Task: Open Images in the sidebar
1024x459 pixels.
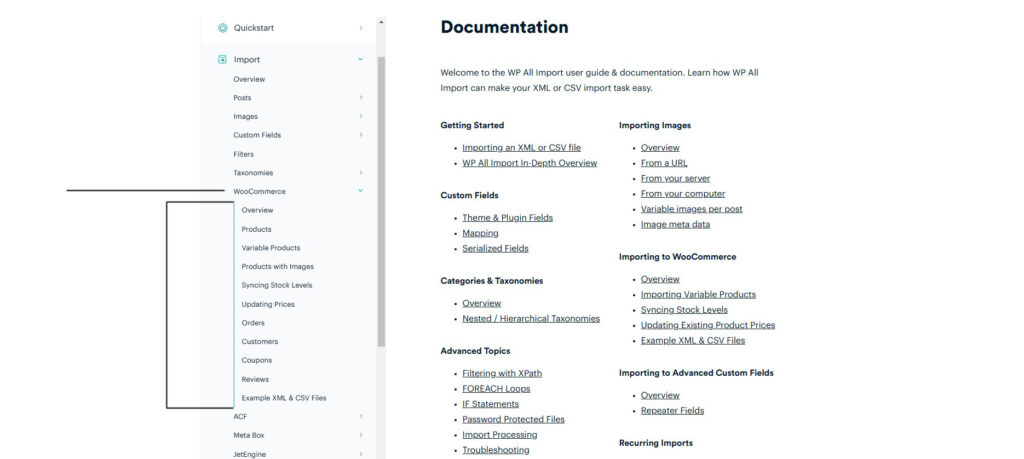Action: [246, 116]
